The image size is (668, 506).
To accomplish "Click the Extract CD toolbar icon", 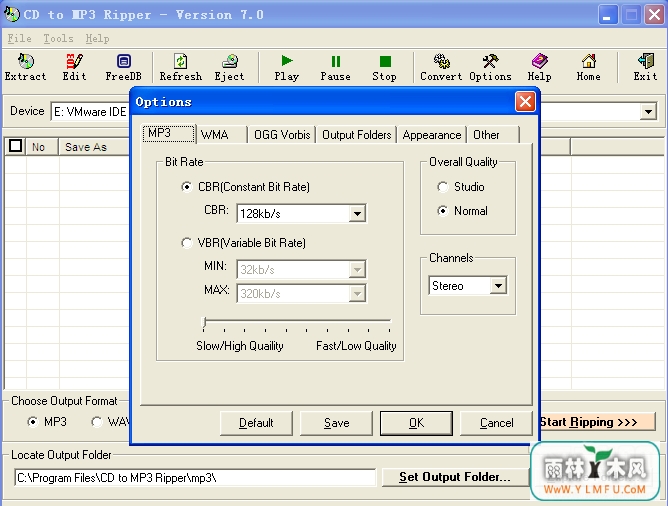I will tap(26, 67).
